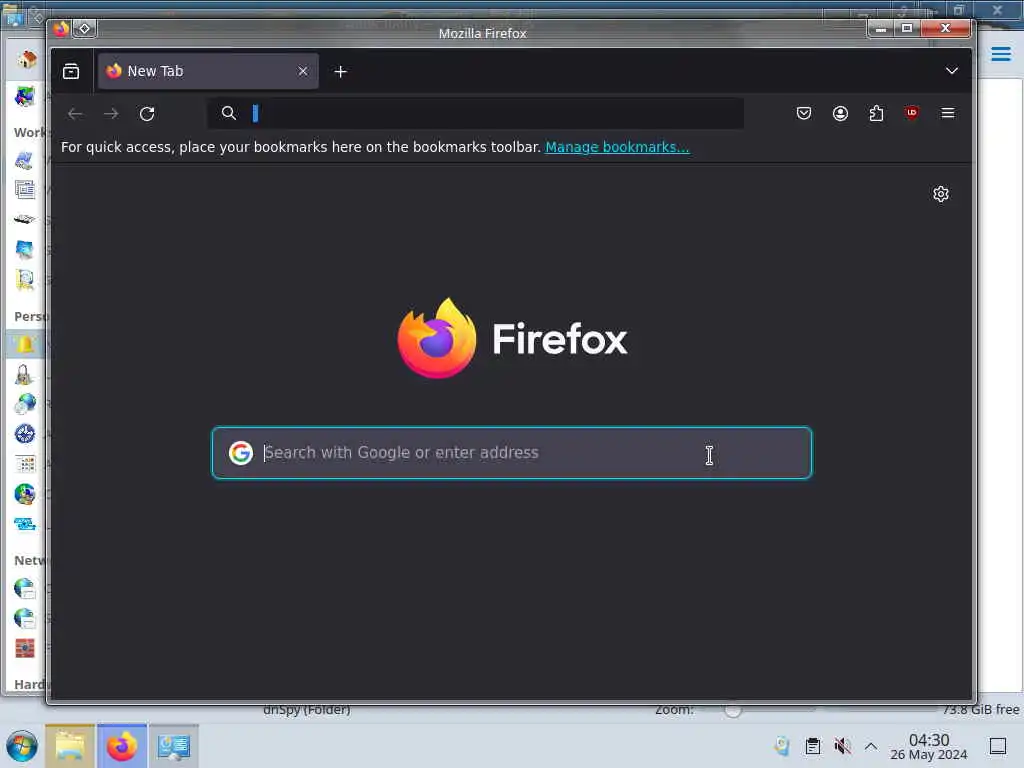
Task: Open the clock showing 04:30
Action: coord(929,746)
